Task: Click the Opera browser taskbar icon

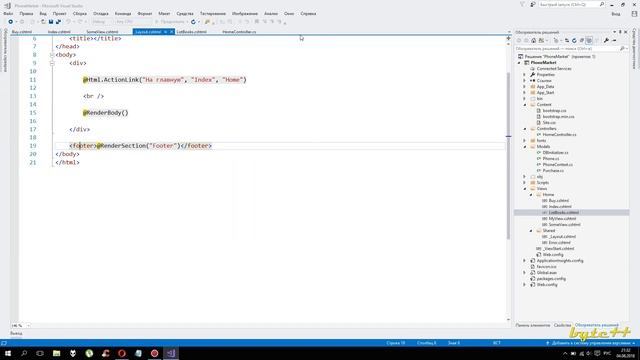Action: click(122, 353)
